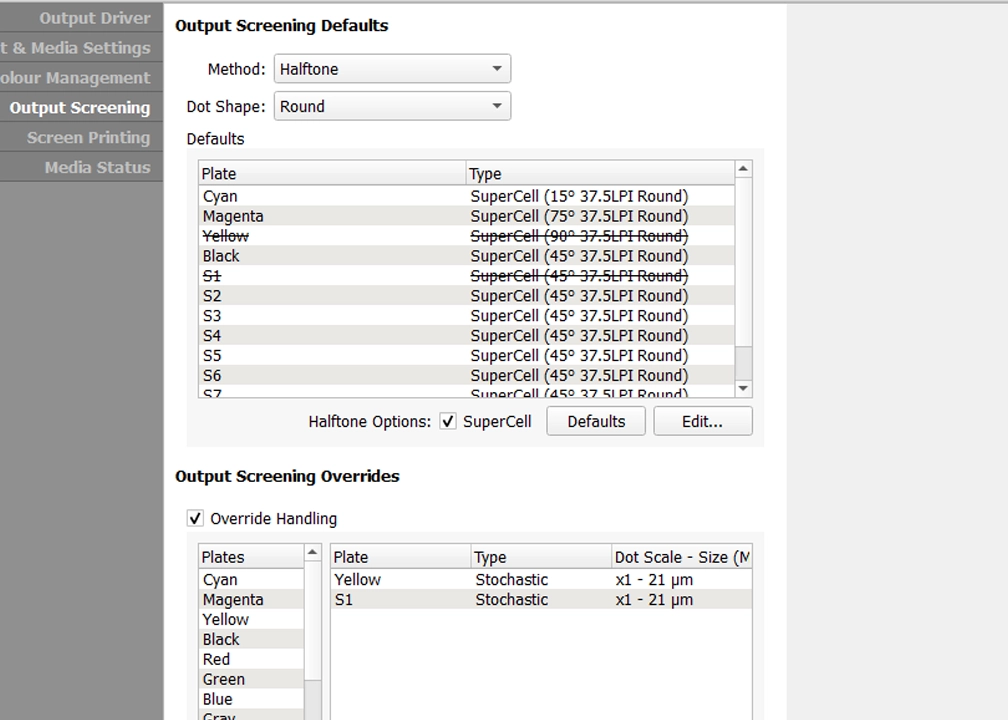Select the S1 row with strikethrough
This screenshot has height=720, width=1008.
pos(300,276)
